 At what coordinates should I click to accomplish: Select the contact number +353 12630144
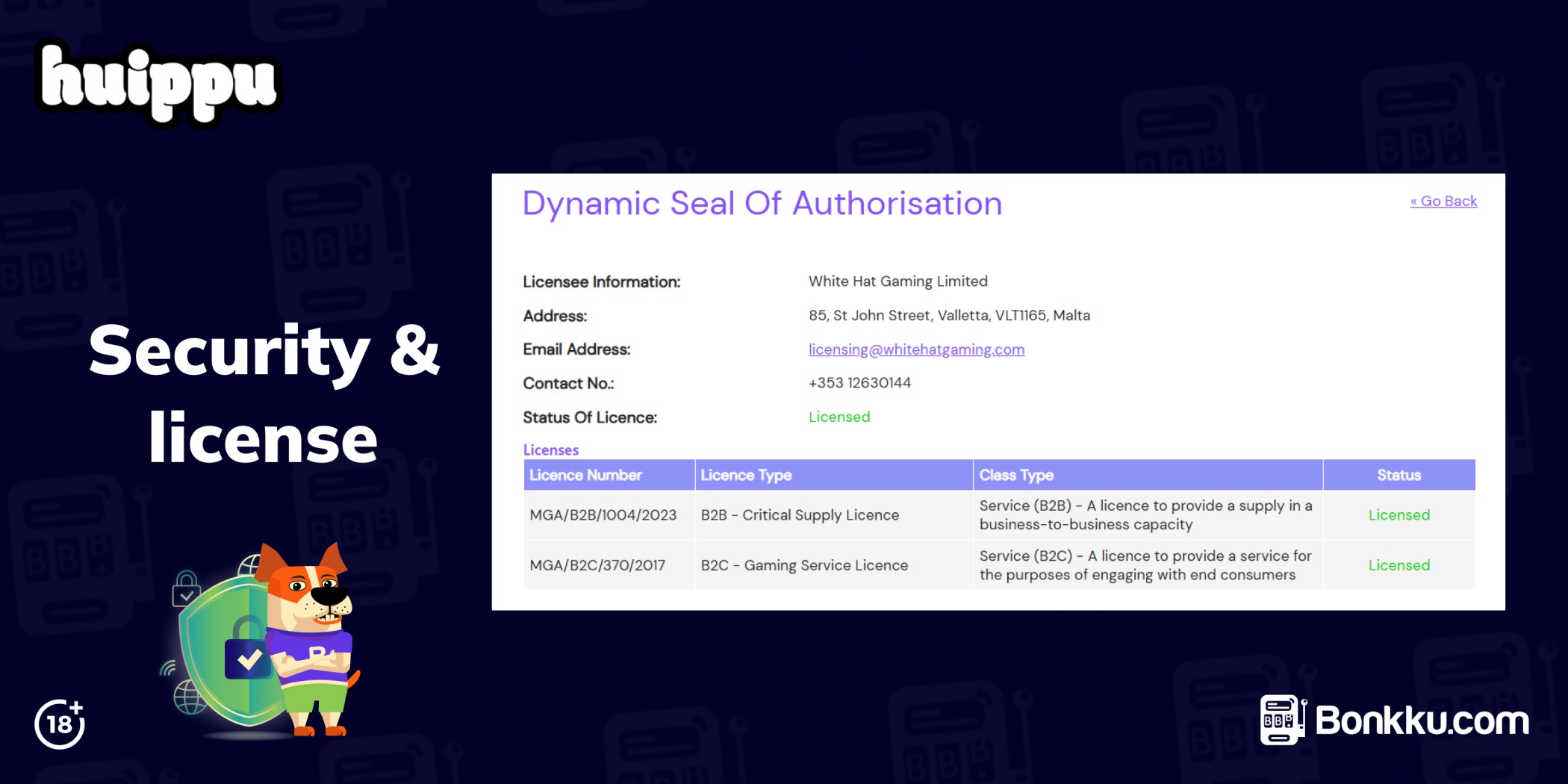(x=859, y=383)
